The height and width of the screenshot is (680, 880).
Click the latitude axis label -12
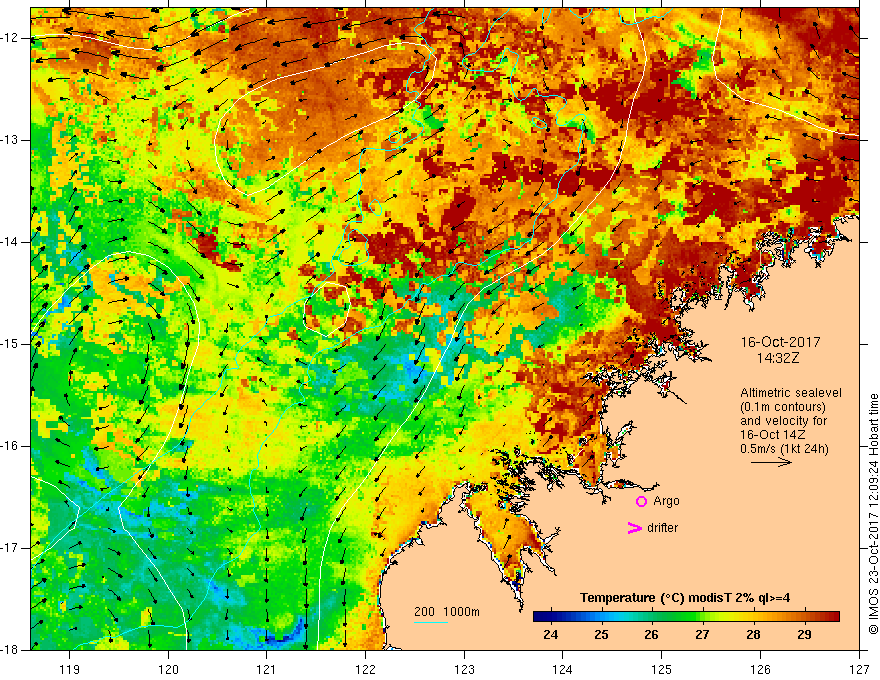point(11,38)
